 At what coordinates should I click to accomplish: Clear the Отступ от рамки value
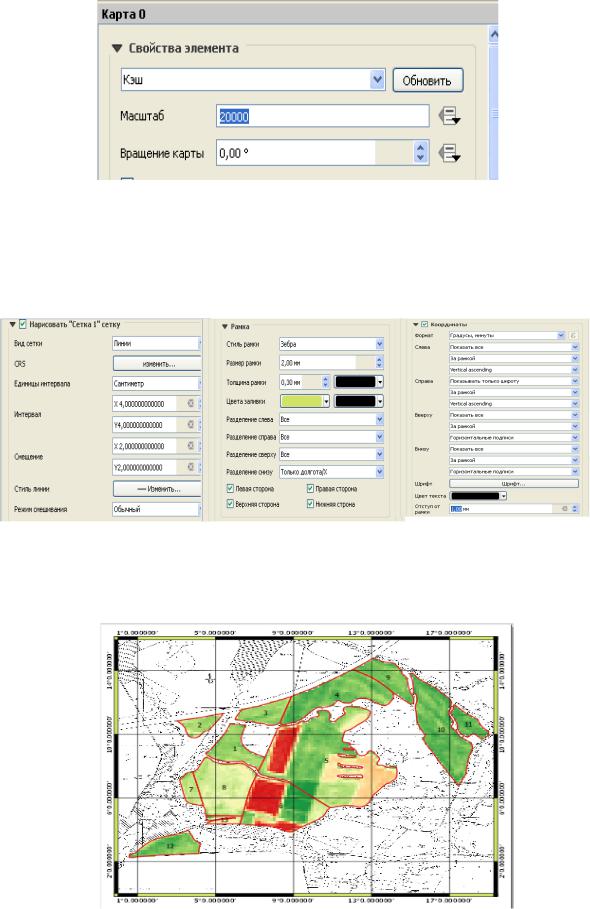(564, 508)
